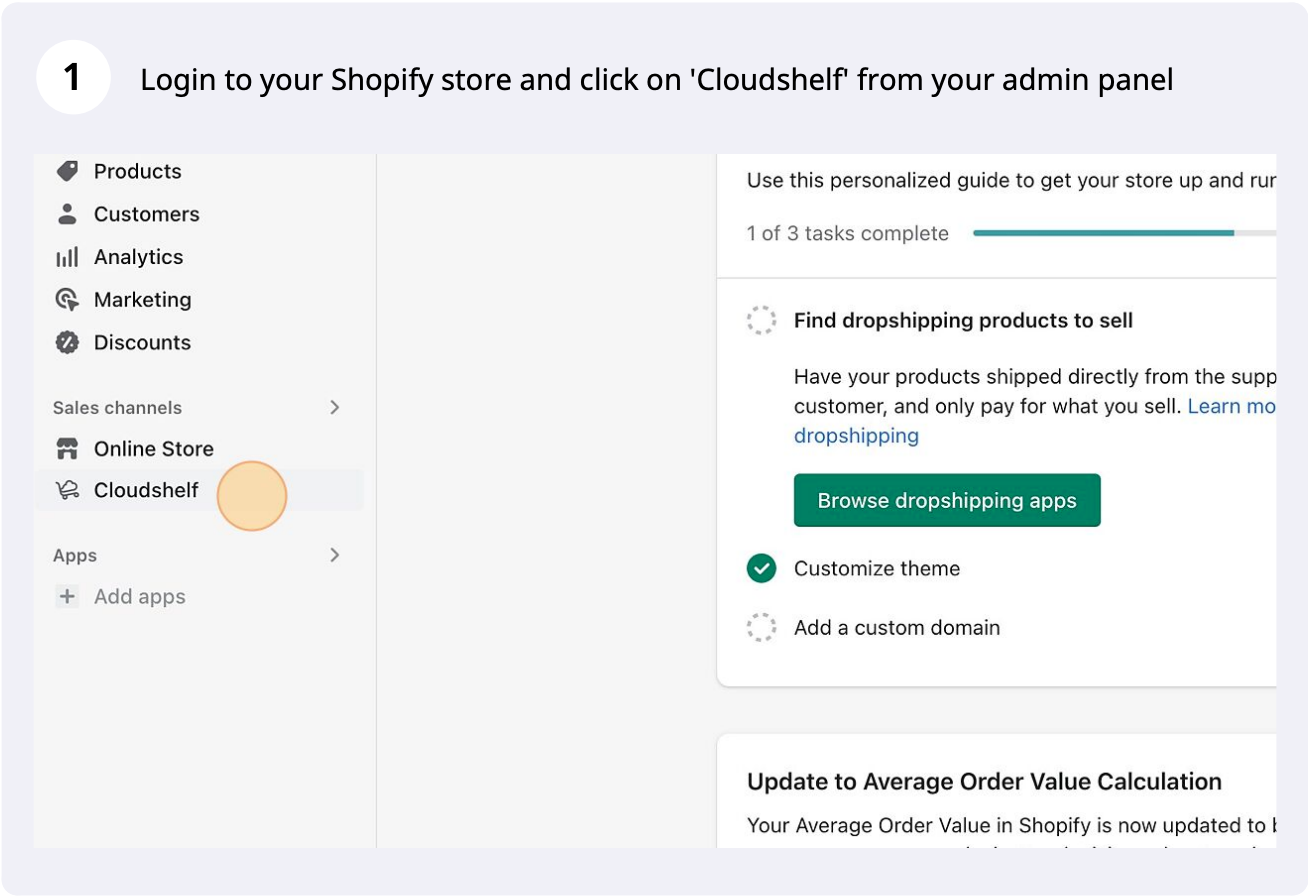Click the Analytics bar chart icon
Image resolution: width=1308 pixels, height=896 pixels.
pyautogui.click(x=67, y=257)
